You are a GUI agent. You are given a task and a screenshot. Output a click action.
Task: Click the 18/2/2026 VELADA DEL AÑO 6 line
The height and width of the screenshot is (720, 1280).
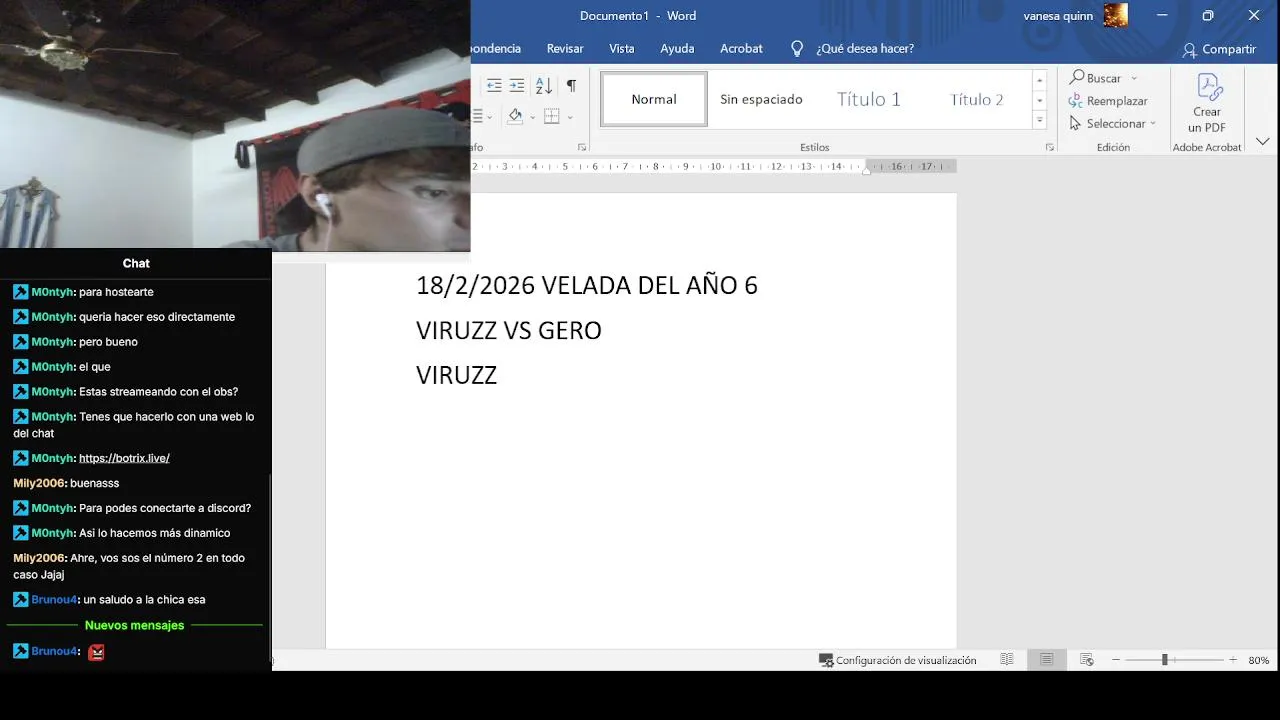(x=587, y=285)
